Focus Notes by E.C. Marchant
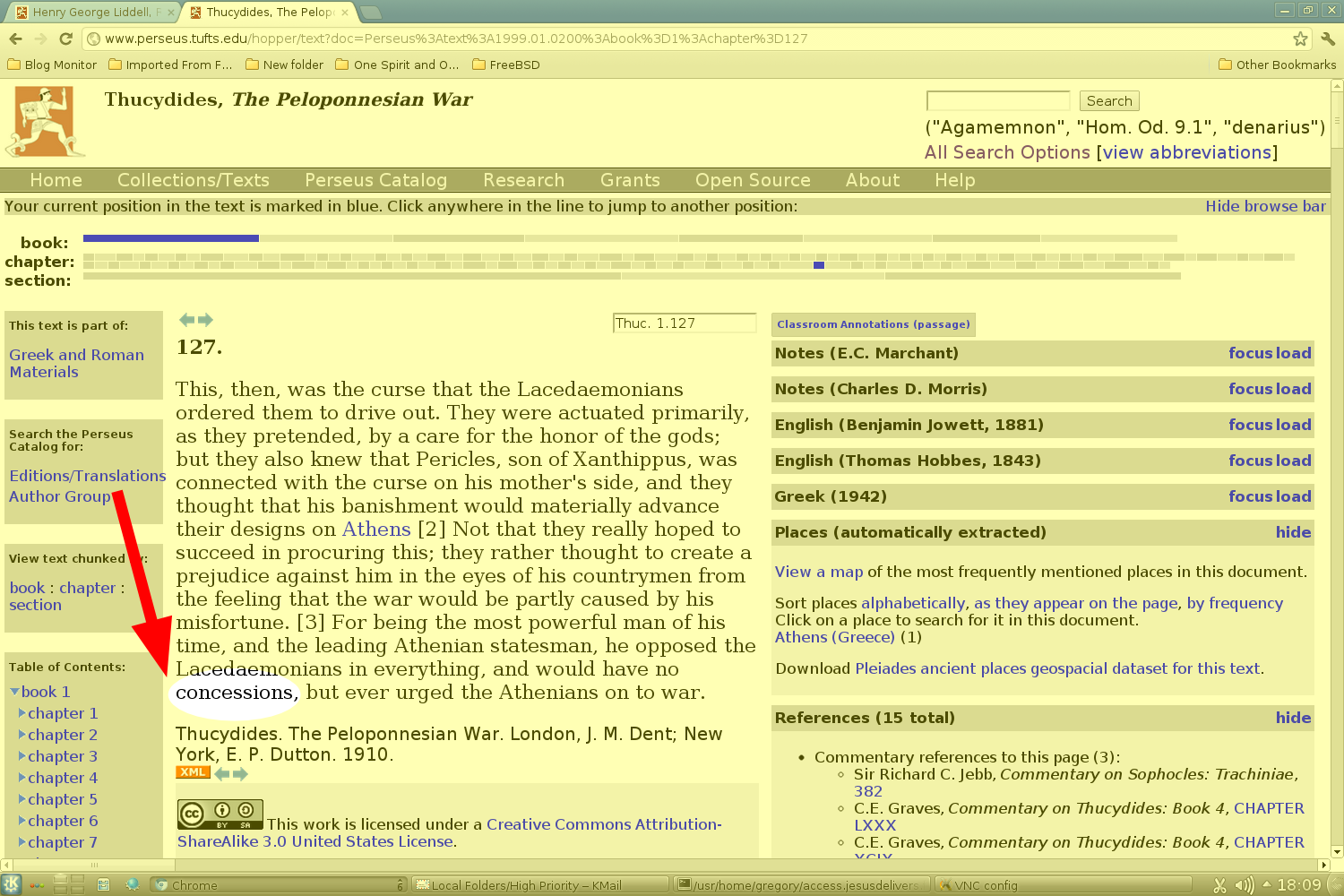 click(x=1249, y=353)
